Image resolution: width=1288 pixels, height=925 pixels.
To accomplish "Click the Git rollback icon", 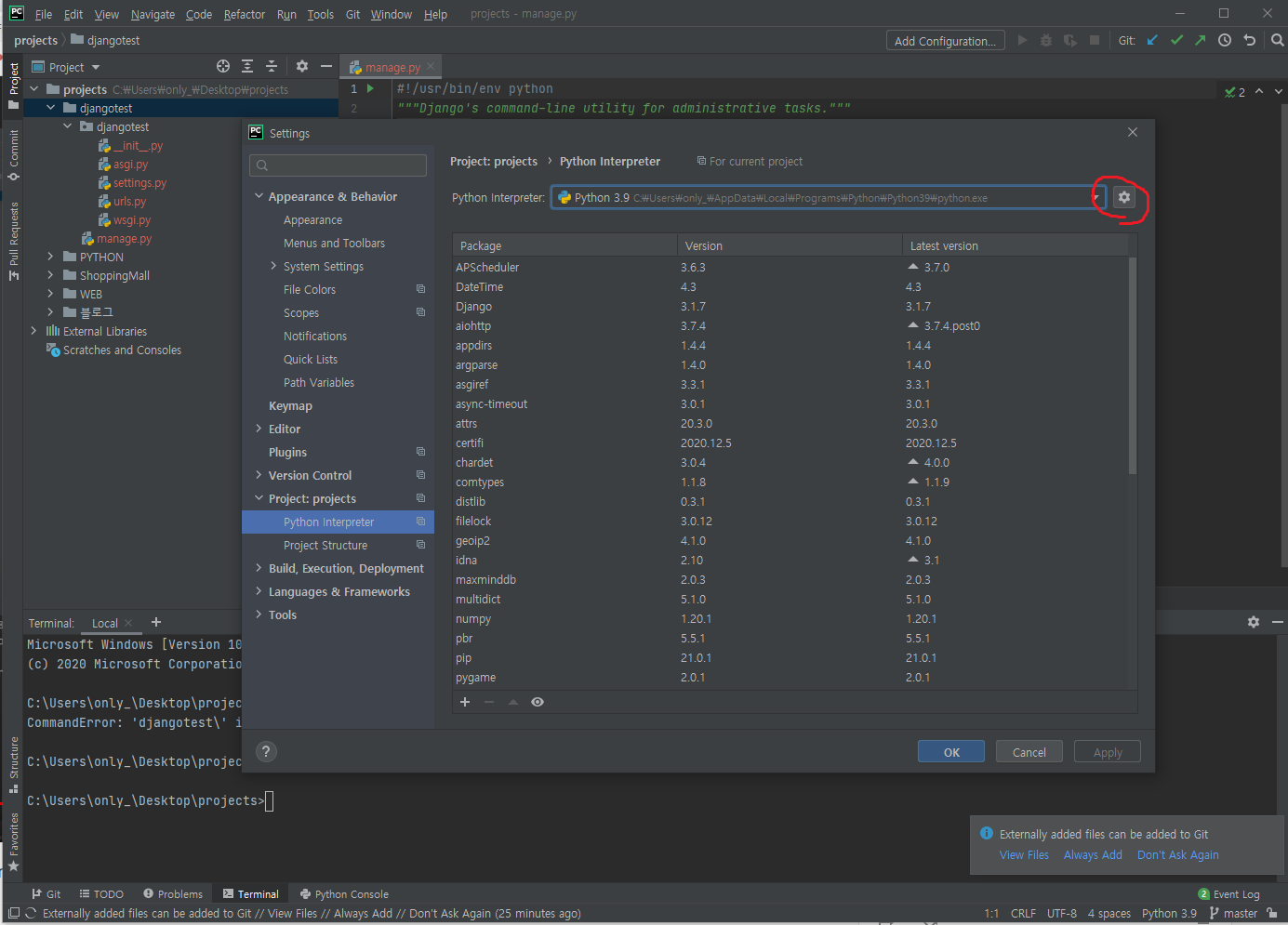I will tap(1249, 40).
